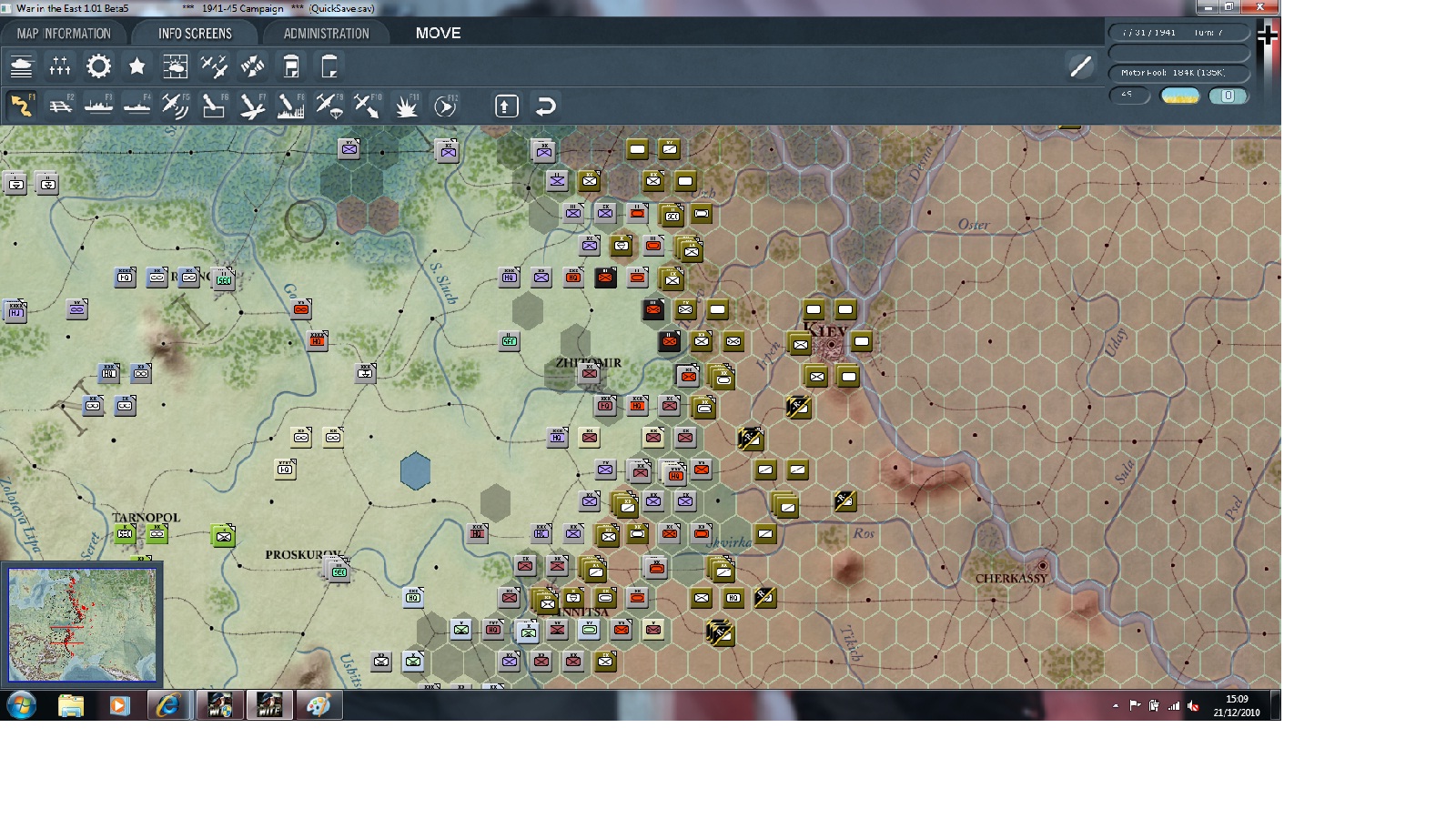
Task: Click the crossed arrows reinforcement icon
Action: point(252,66)
